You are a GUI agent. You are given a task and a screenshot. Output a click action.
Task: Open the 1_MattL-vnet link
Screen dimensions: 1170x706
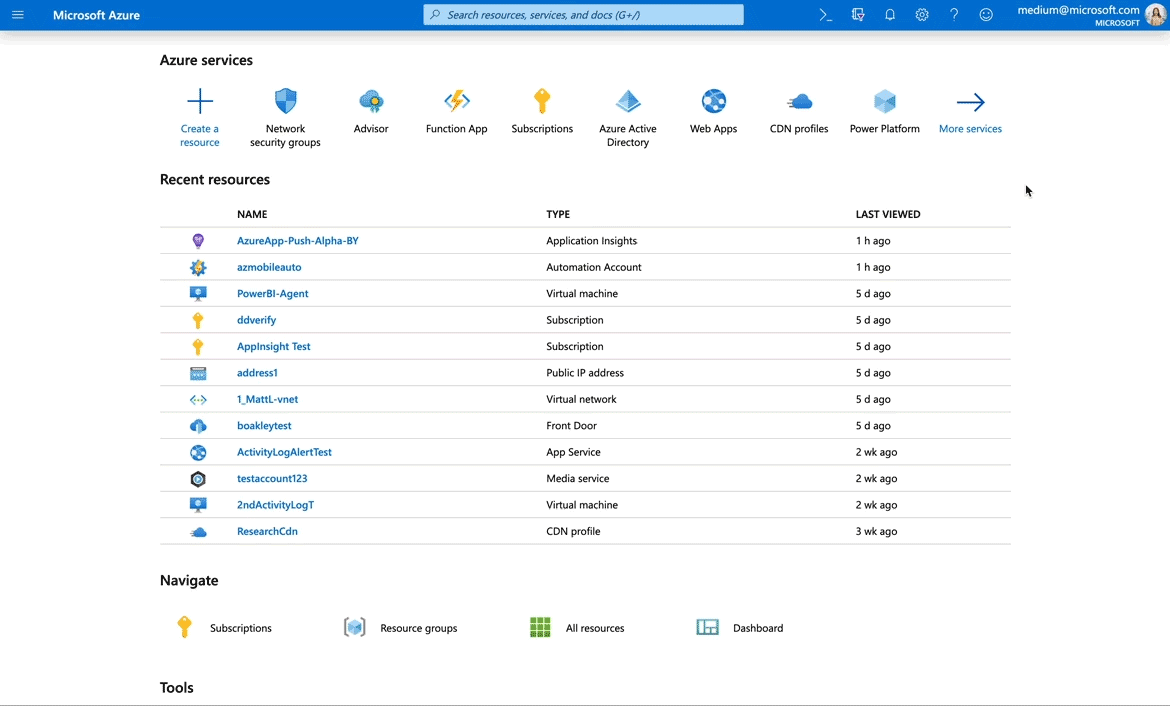pos(267,399)
